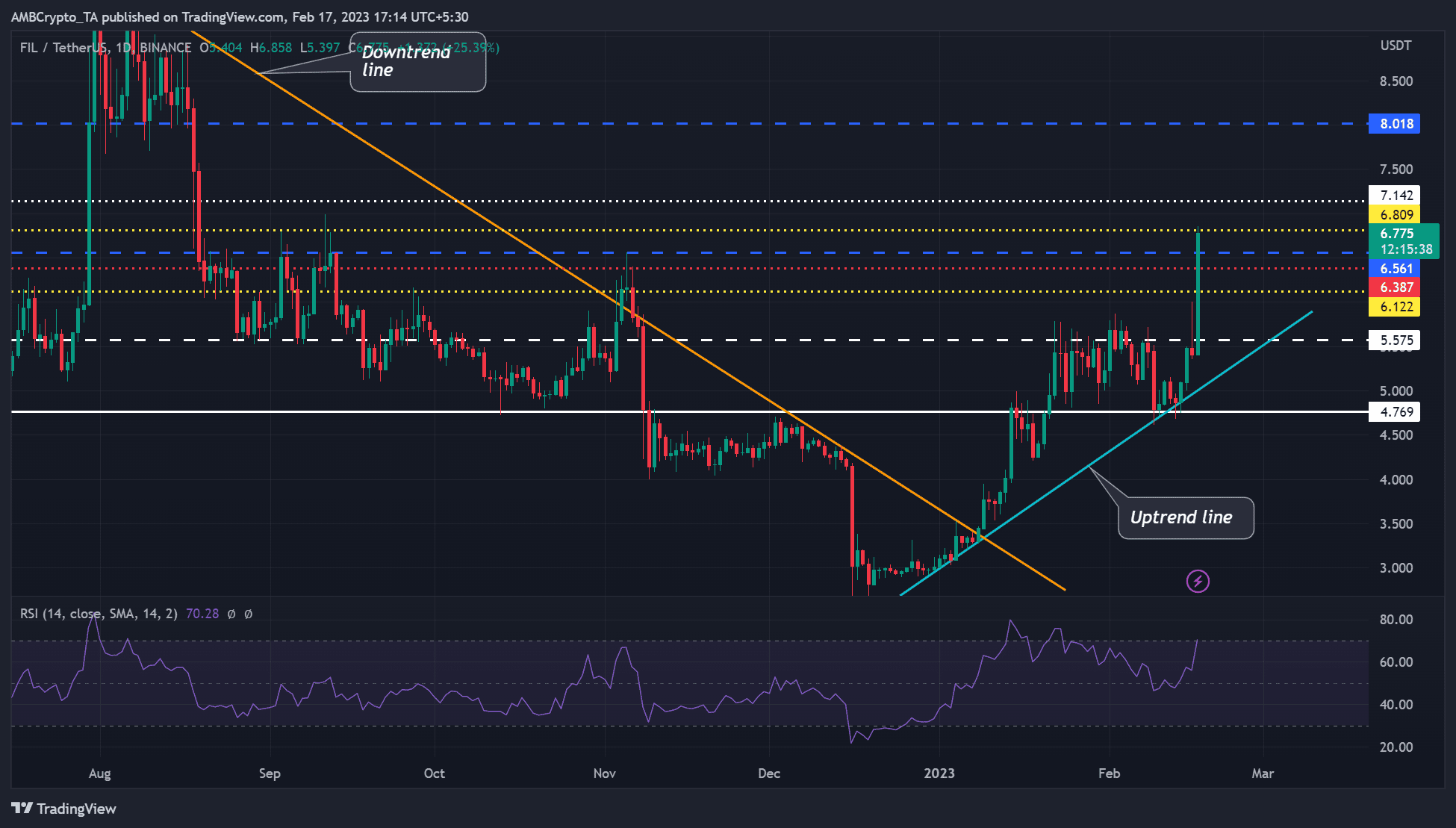Image resolution: width=1456 pixels, height=828 pixels.
Task: Click the Uptrend line text callout
Action: coord(1183,516)
